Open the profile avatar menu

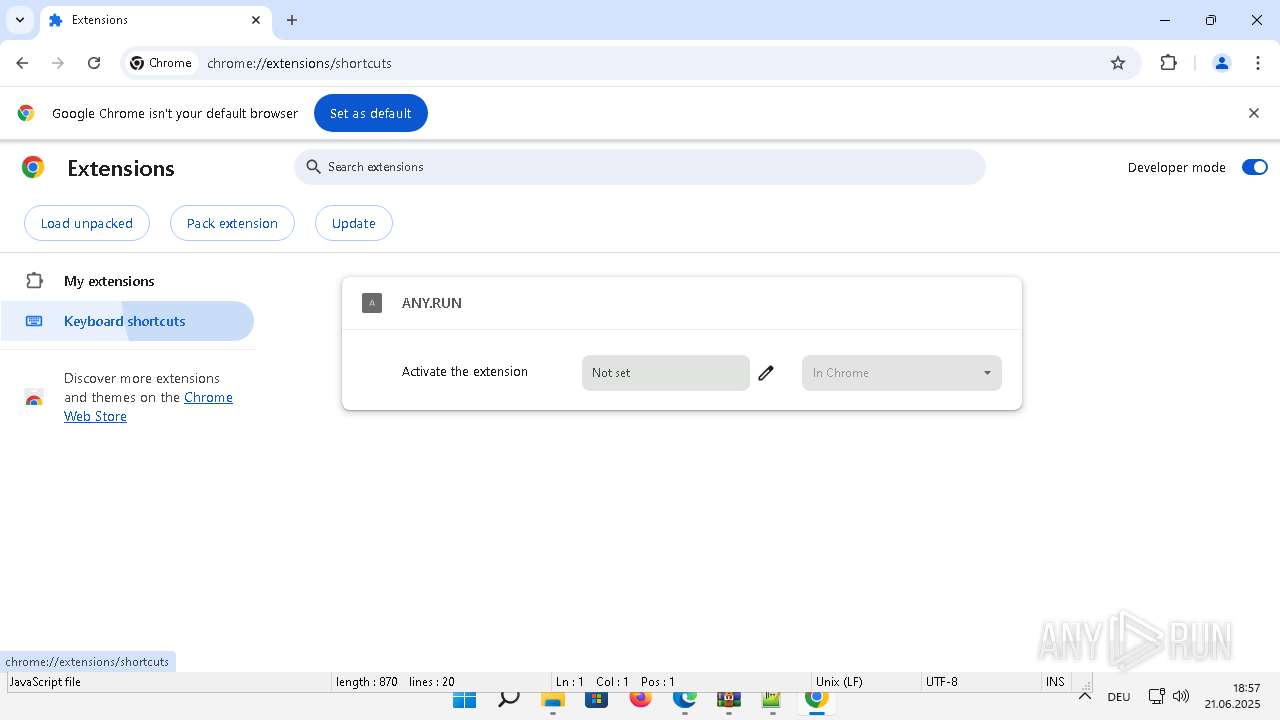(1222, 63)
